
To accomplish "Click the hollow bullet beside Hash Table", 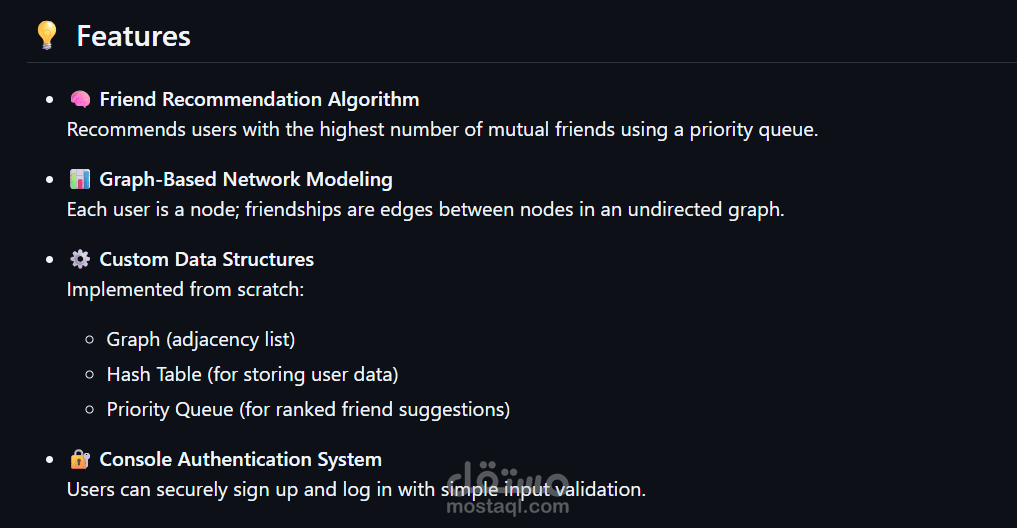I will click(x=92, y=375).
